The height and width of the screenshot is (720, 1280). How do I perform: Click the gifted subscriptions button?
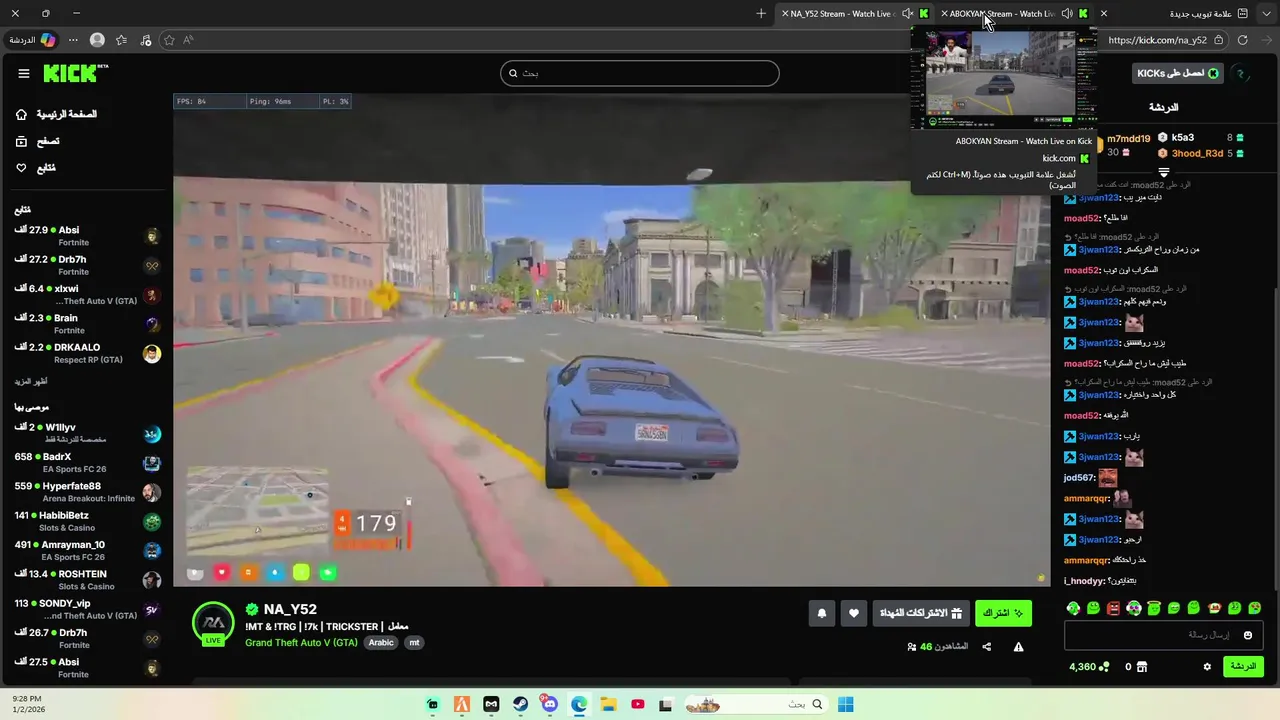tap(920, 613)
